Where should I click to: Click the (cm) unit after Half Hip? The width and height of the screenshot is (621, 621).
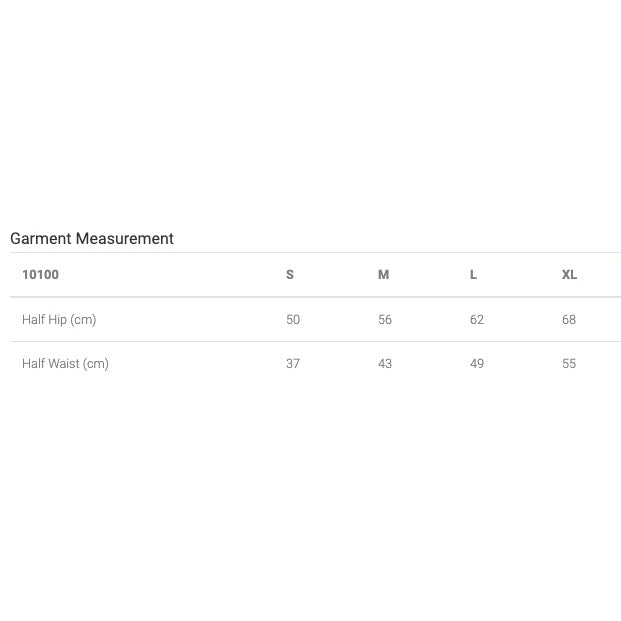pos(84,320)
